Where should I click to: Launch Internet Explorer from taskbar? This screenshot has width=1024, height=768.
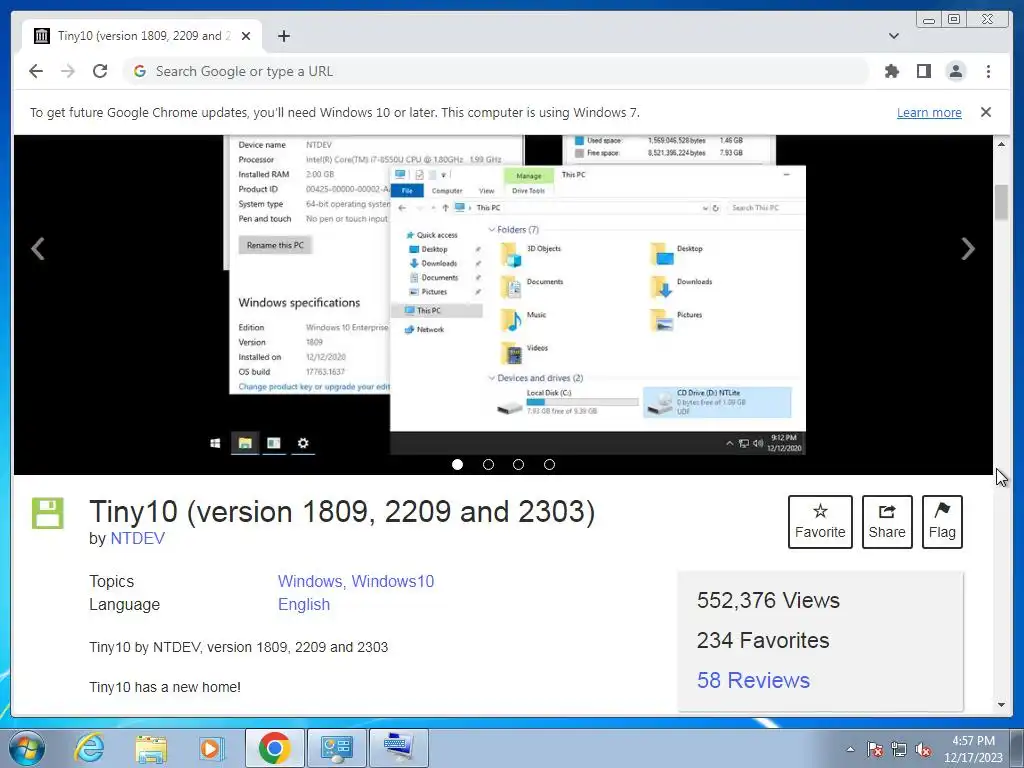(89, 748)
